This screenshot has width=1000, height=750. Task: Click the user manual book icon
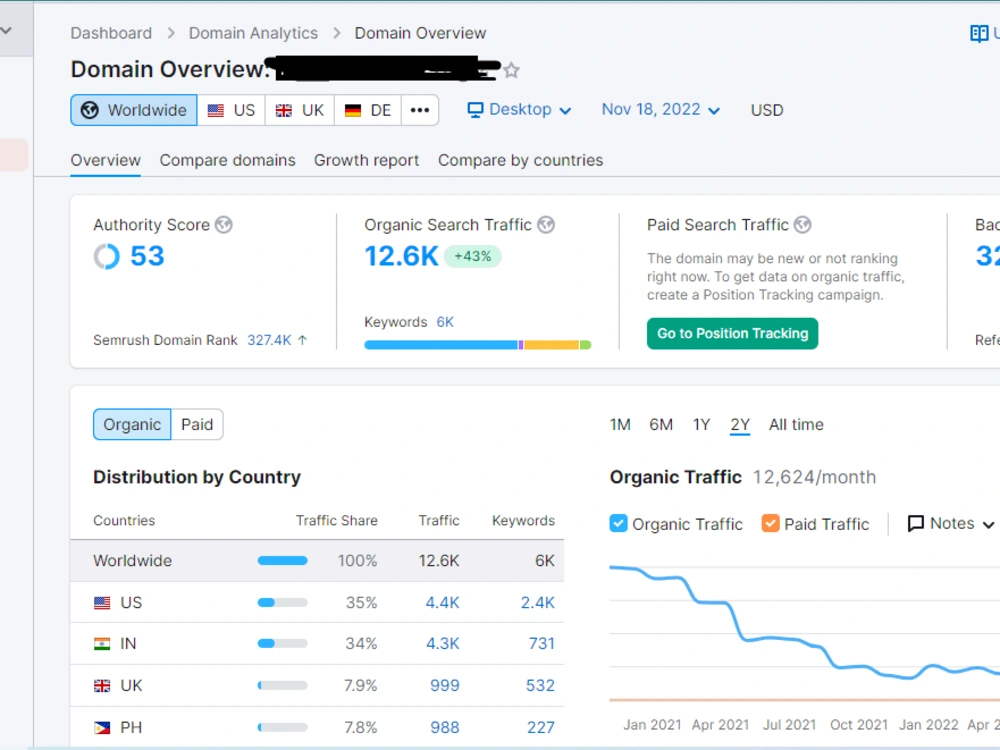(979, 33)
